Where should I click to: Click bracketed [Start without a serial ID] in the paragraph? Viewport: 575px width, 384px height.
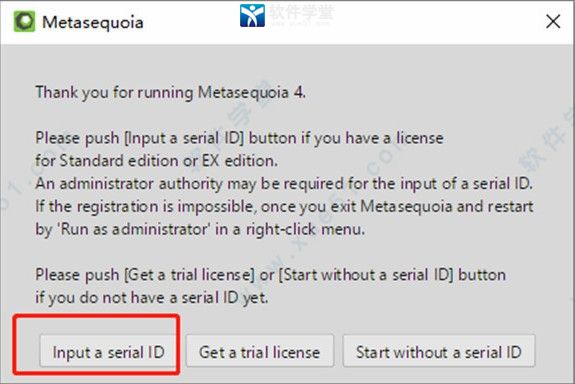[366, 275]
